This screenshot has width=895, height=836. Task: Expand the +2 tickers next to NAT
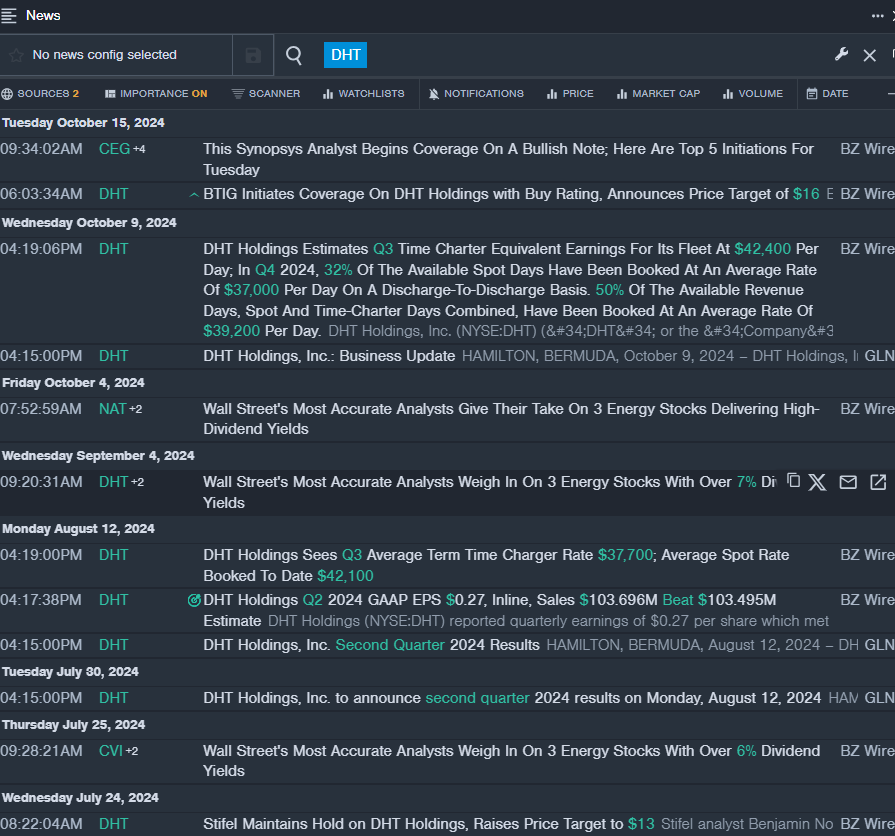point(136,409)
